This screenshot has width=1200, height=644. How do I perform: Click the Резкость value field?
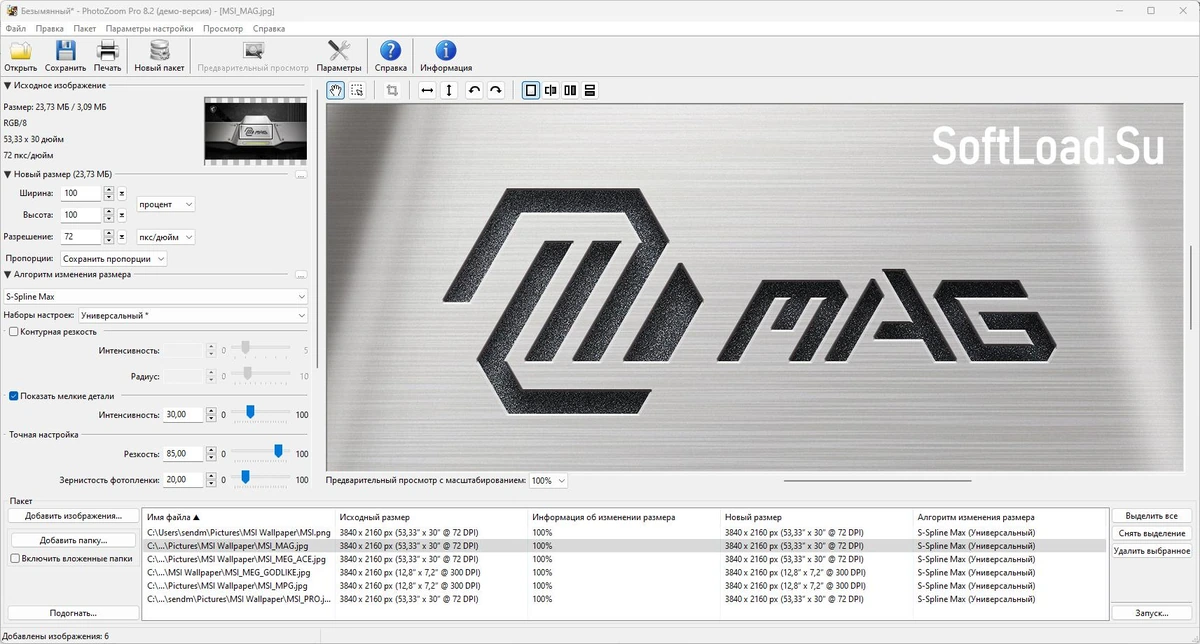(183, 453)
